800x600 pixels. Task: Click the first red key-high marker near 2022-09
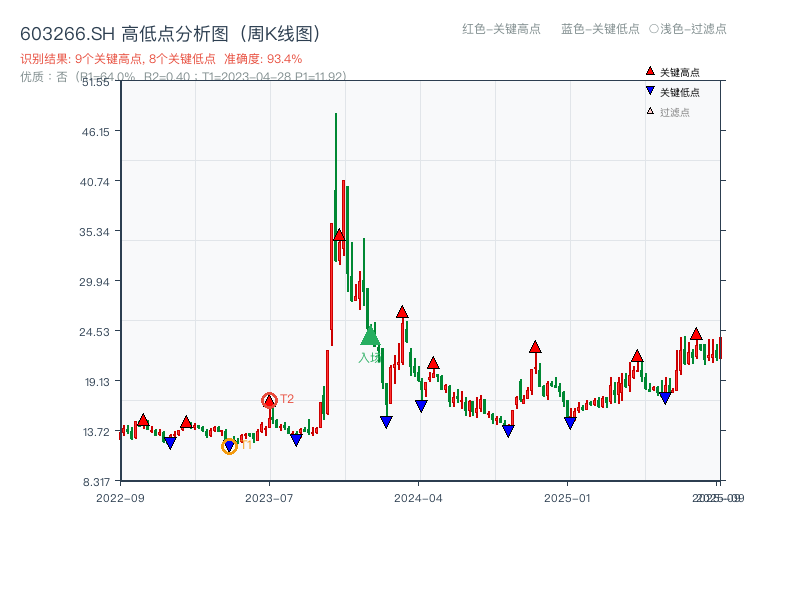pos(143,418)
